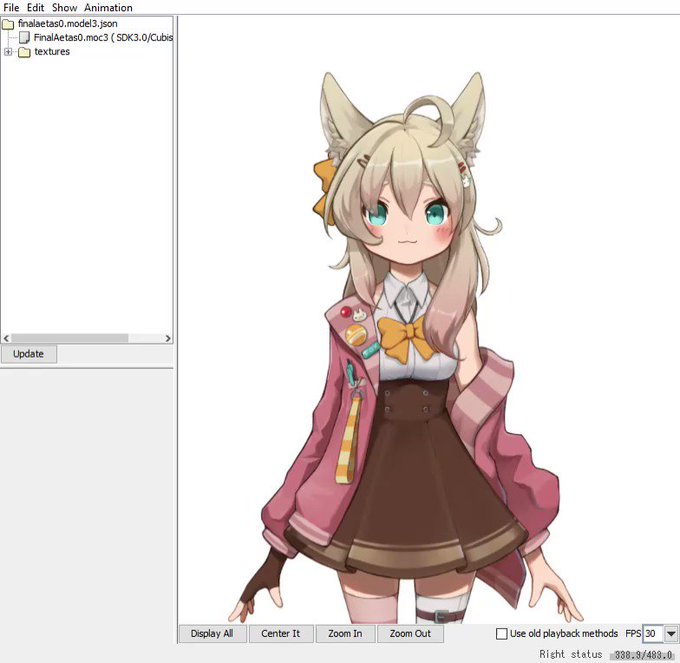Click the textures folder icon

(24, 52)
